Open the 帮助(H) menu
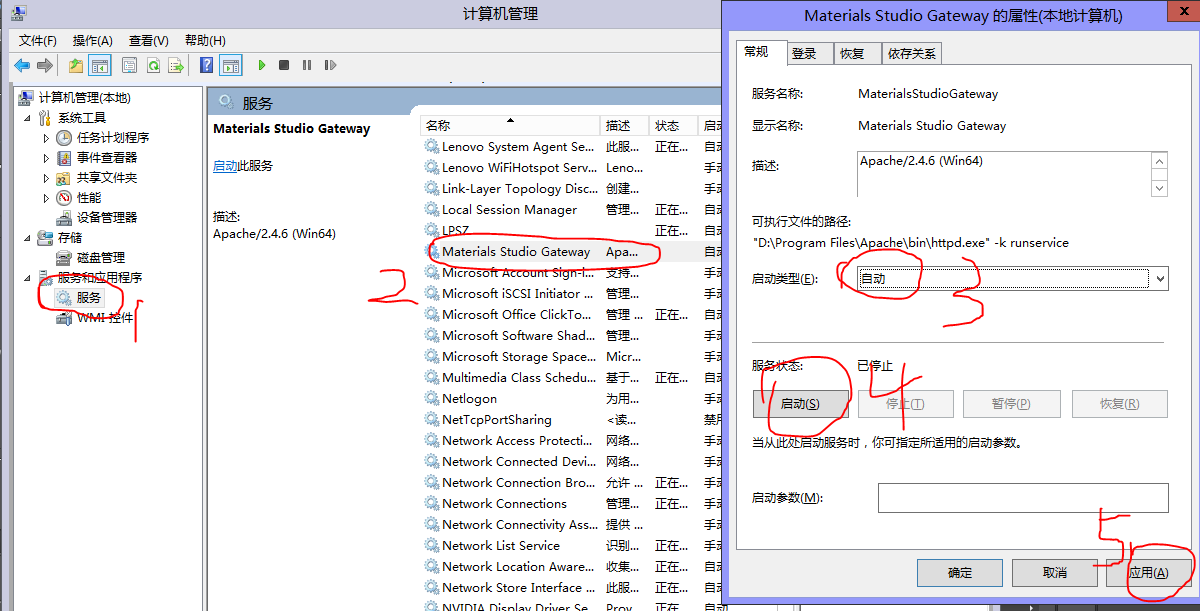 [x=206, y=40]
